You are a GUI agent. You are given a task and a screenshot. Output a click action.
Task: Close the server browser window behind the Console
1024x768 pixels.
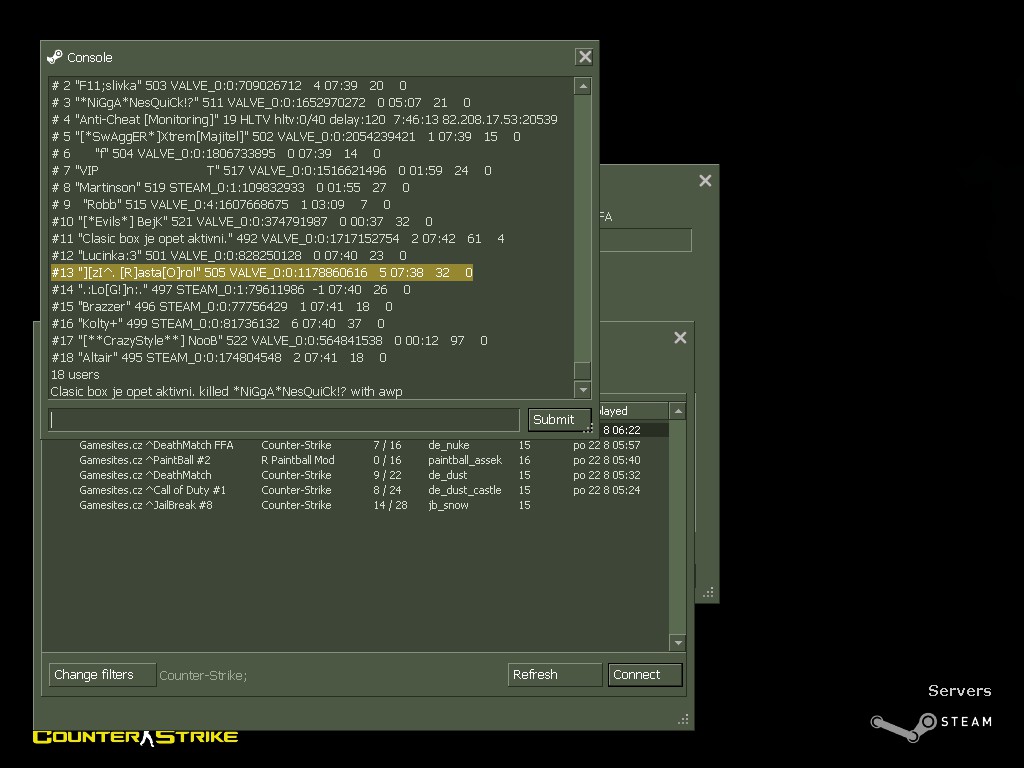(680, 338)
